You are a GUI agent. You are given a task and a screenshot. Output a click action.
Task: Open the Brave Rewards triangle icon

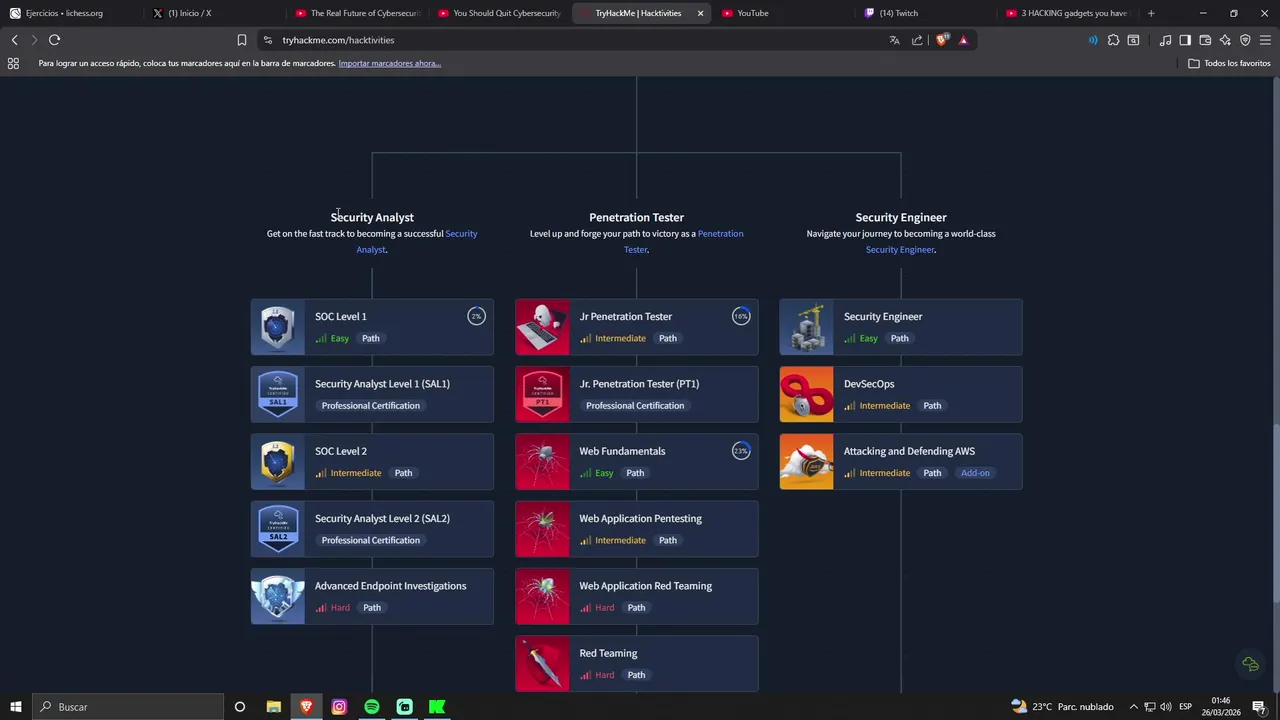(963, 40)
